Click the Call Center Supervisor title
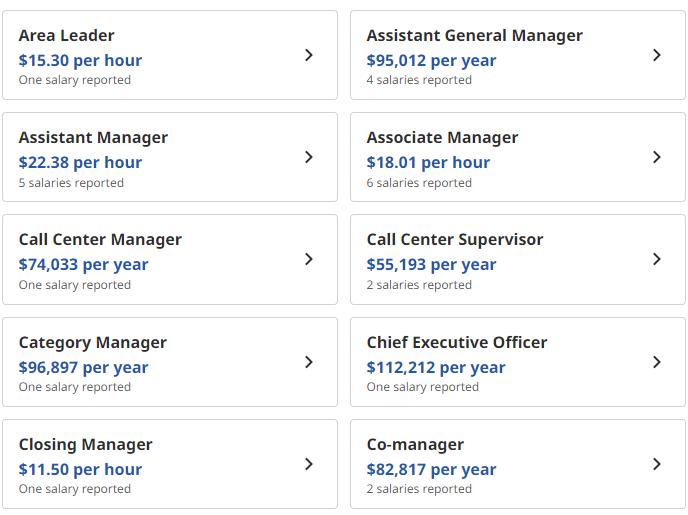The width and height of the screenshot is (688, 515). tap(455, 240)
